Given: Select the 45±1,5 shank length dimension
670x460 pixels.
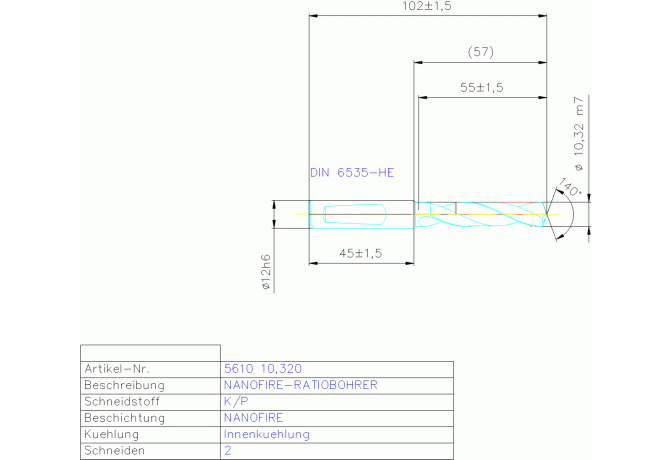Looking at the screenshot, I should point(361,253).
